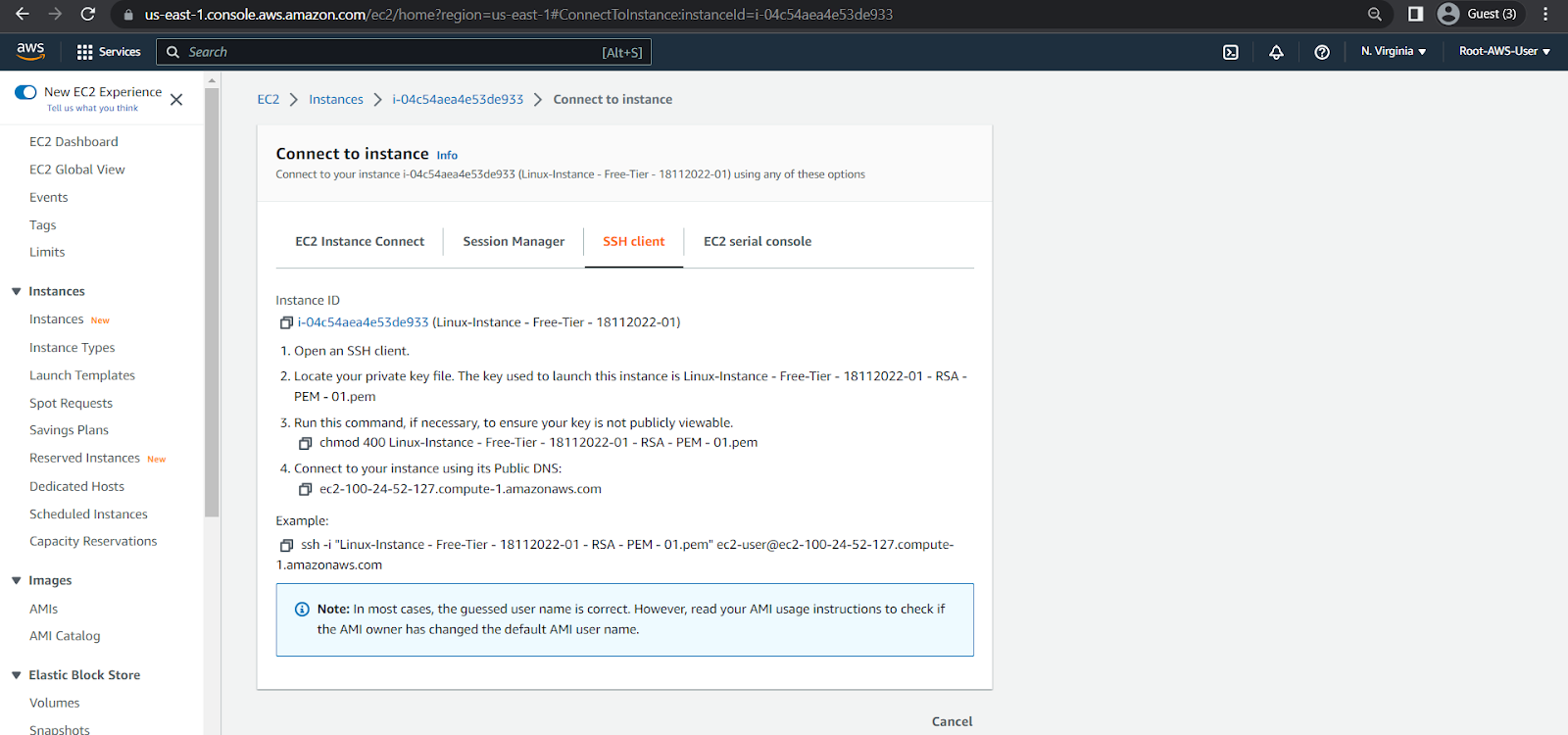Open Capacity Reservations
The image size is (1568, 735).
[93, 541]
